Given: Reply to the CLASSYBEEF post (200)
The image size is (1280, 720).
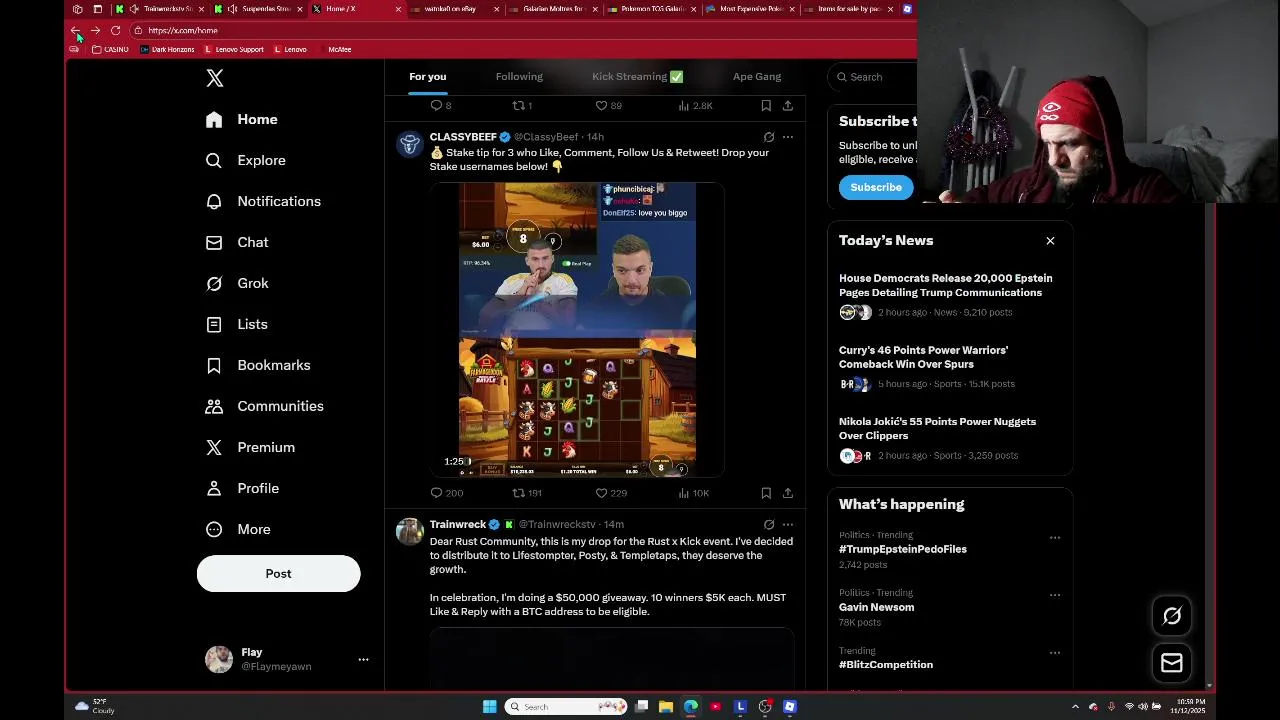Looking at the screenshot, I should 446,493.
